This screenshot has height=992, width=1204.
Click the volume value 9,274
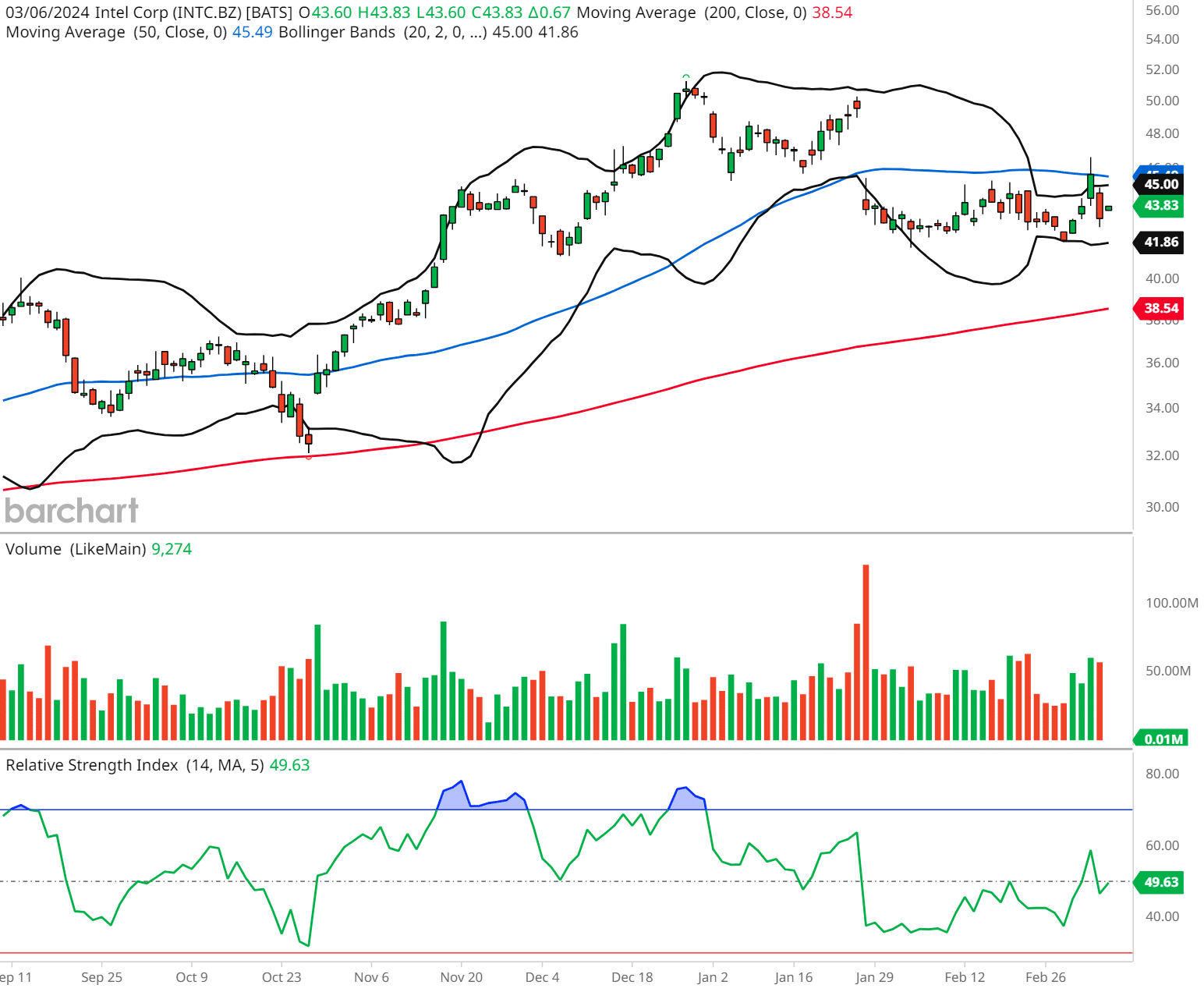[172, 549]
